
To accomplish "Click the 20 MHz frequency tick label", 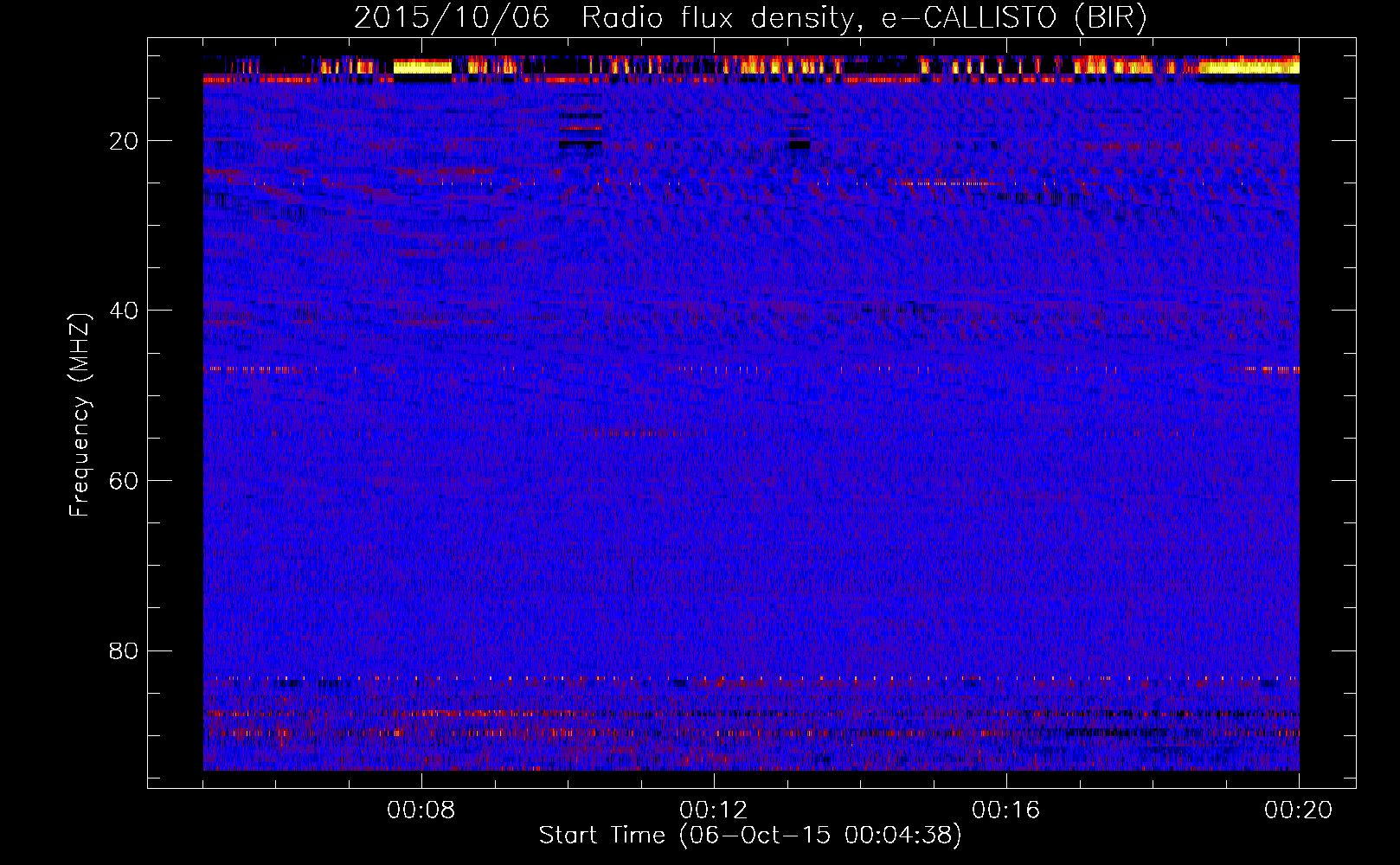I will (x=125, y=141).
